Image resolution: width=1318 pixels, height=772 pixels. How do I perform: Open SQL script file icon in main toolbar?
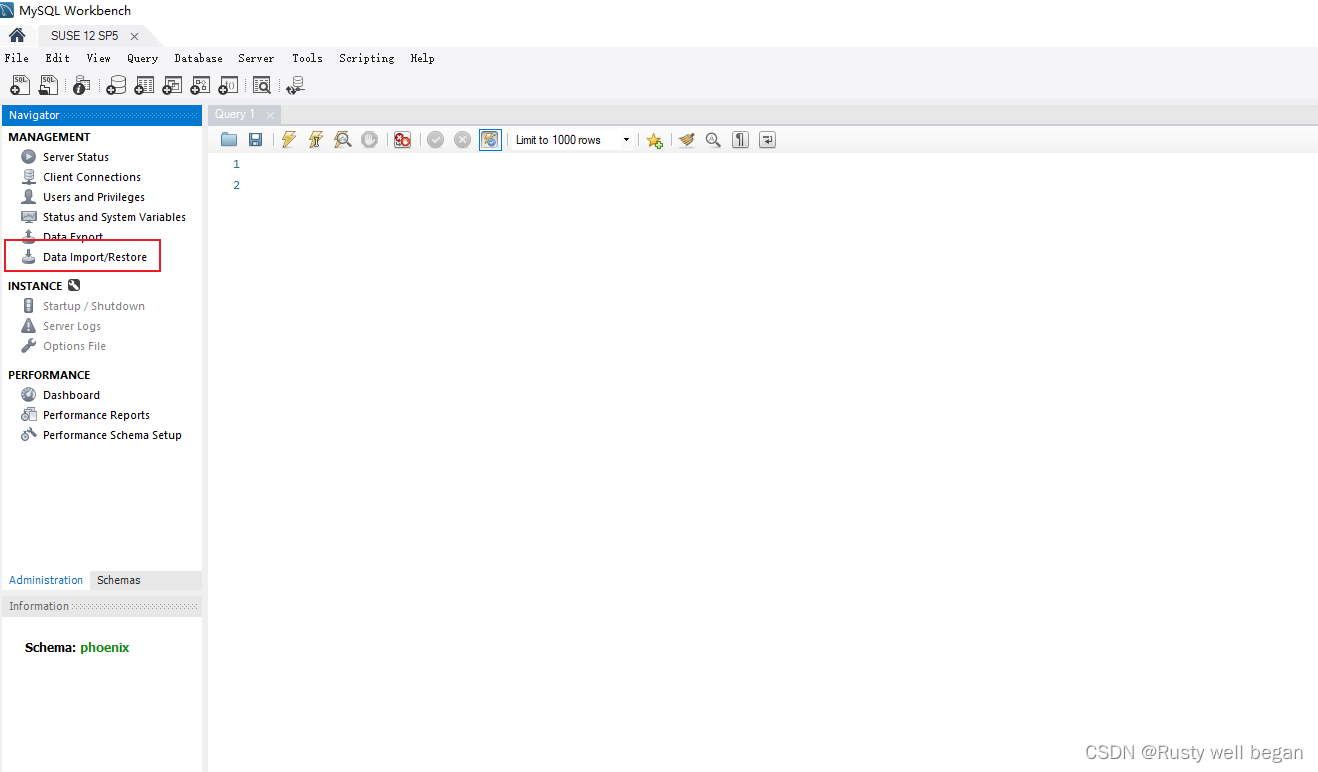click(x=48, y=86)
